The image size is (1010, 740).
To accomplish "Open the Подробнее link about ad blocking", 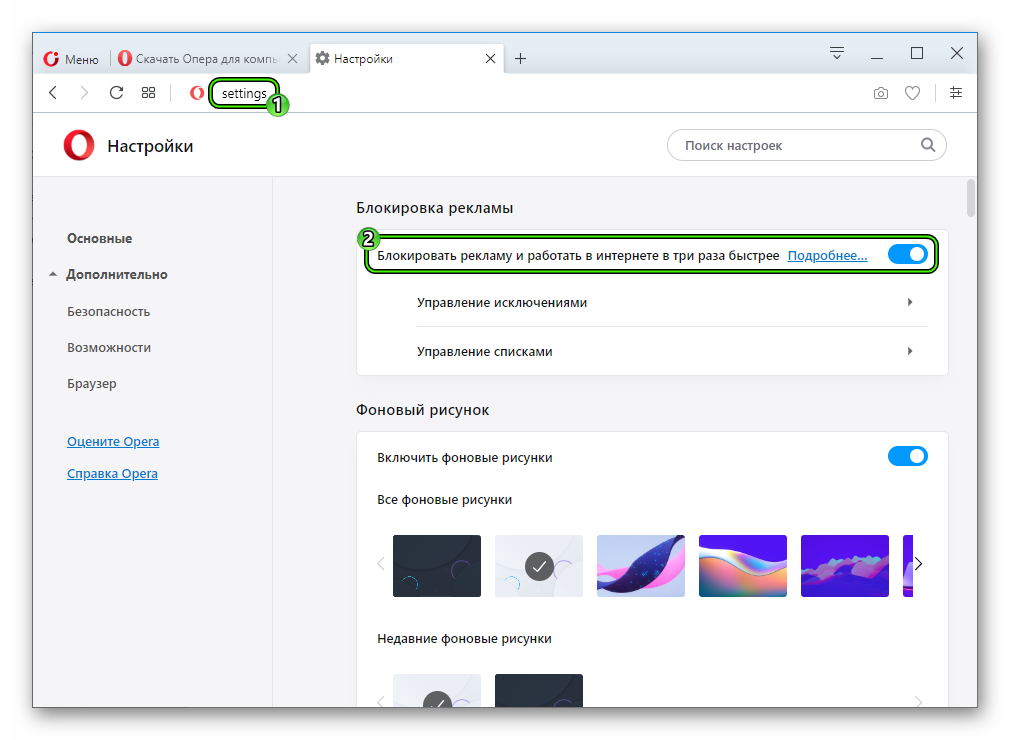I will coord(827,256).
